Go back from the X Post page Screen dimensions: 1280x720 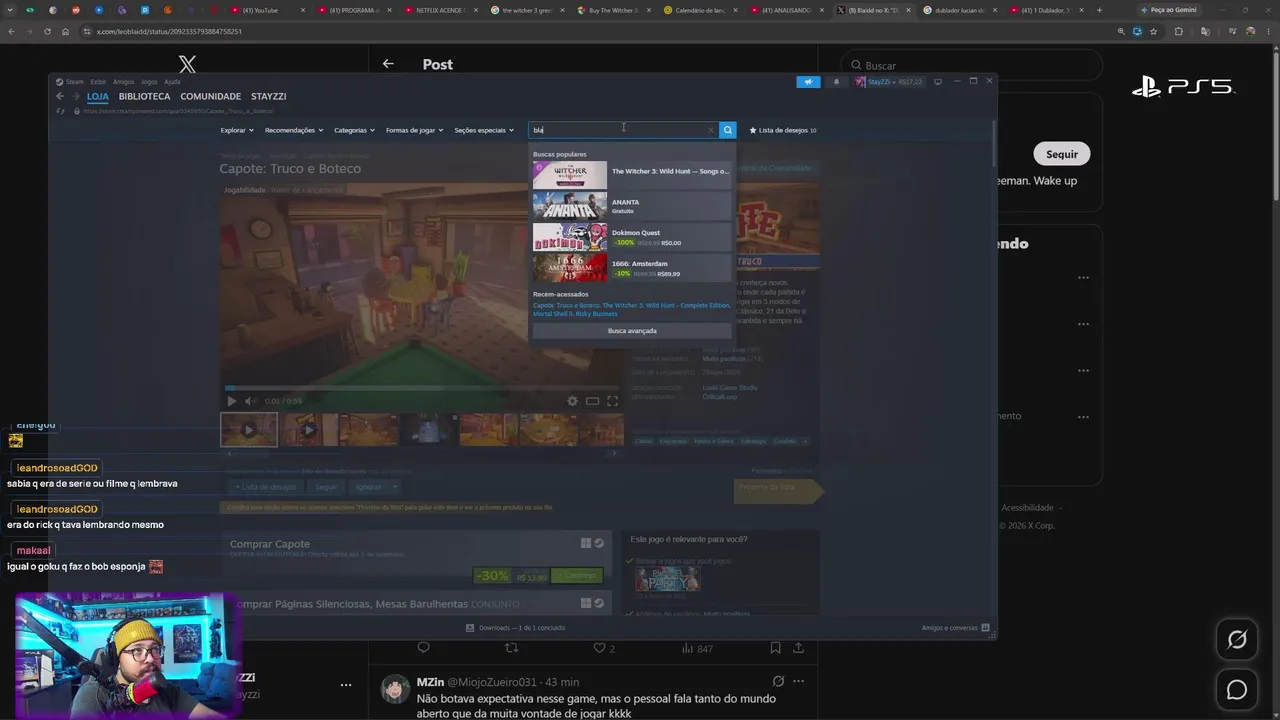point(388,64)
